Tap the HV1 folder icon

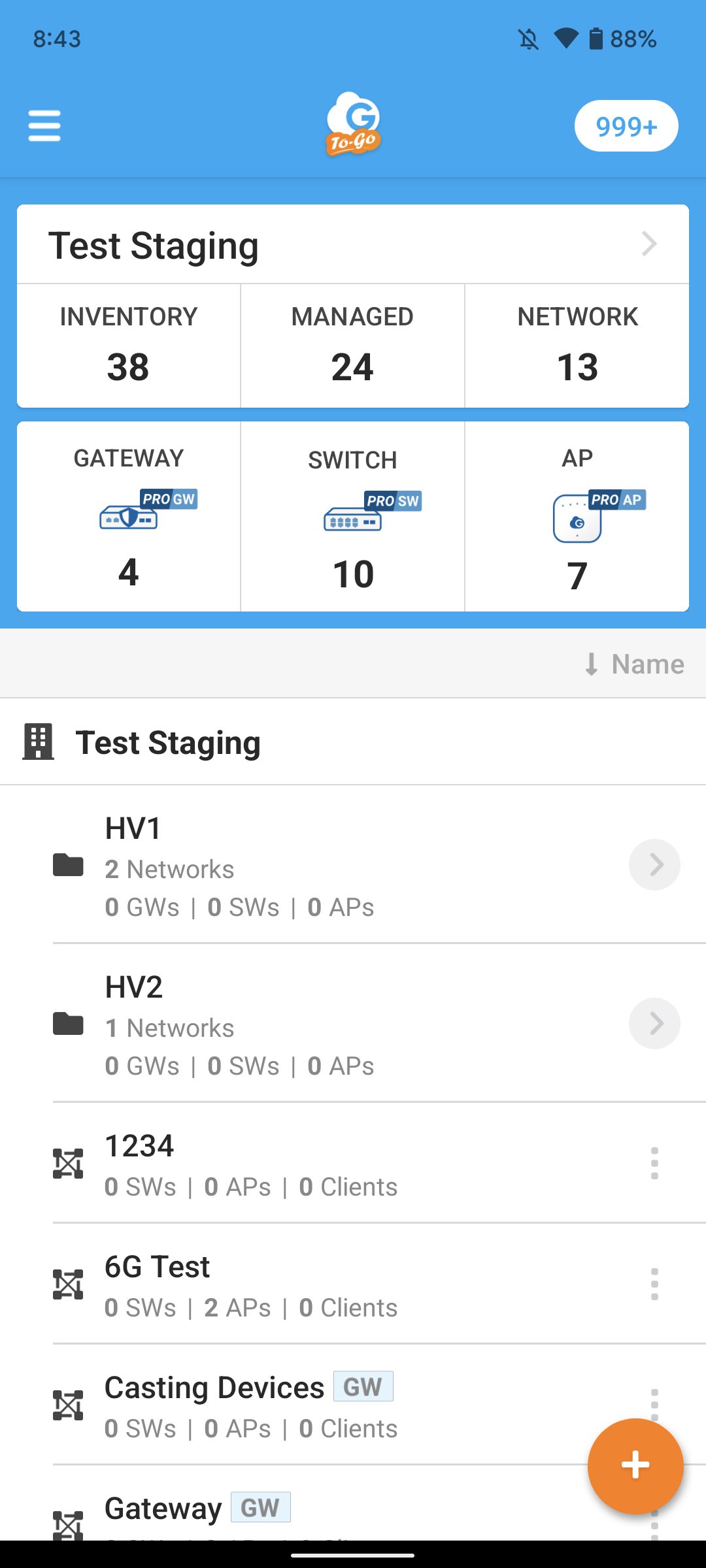click(68, 865)
